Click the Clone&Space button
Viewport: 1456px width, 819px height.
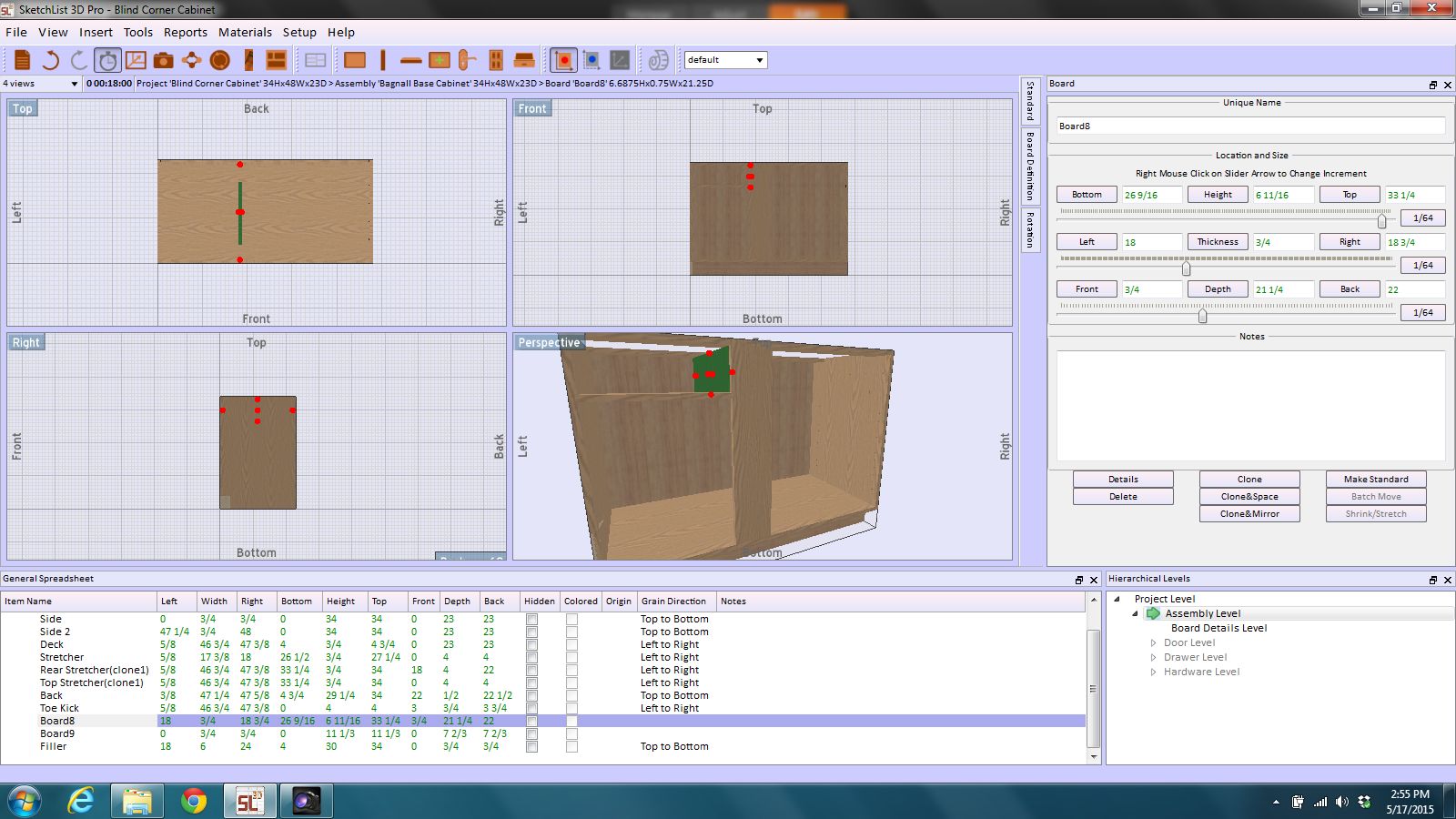pos(1249,497)
